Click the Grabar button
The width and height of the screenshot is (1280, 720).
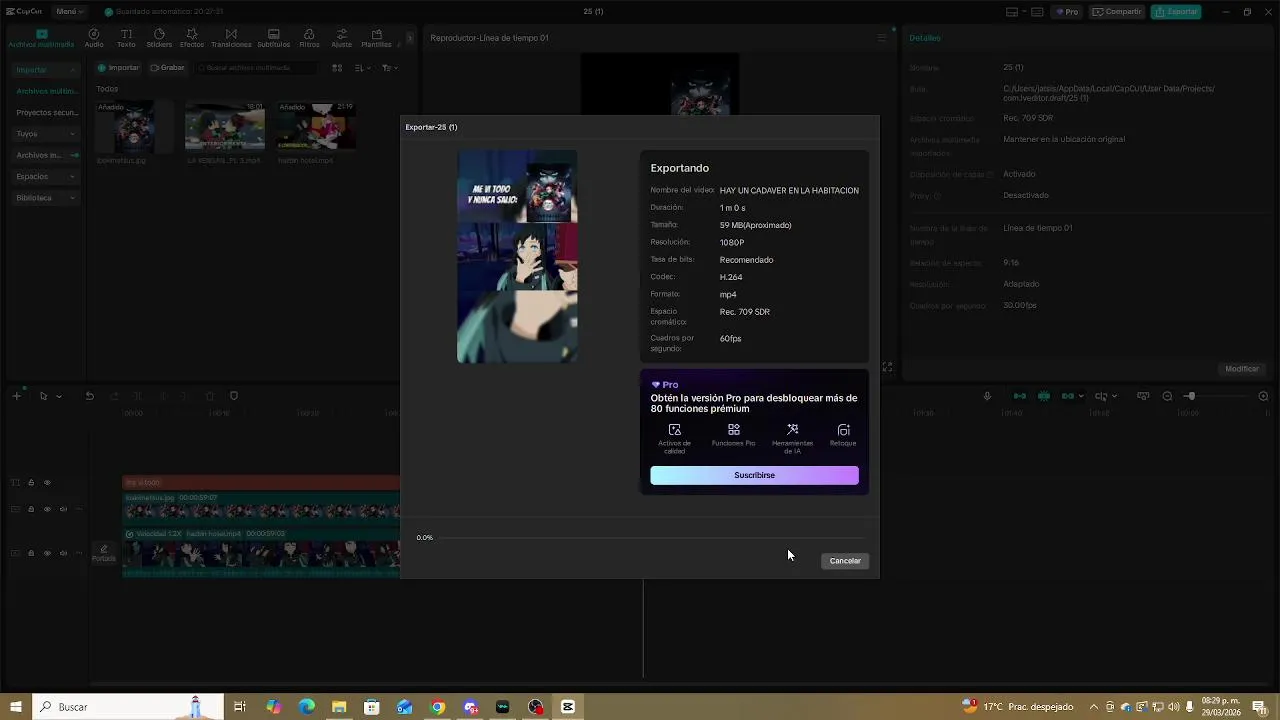point(168,68)
